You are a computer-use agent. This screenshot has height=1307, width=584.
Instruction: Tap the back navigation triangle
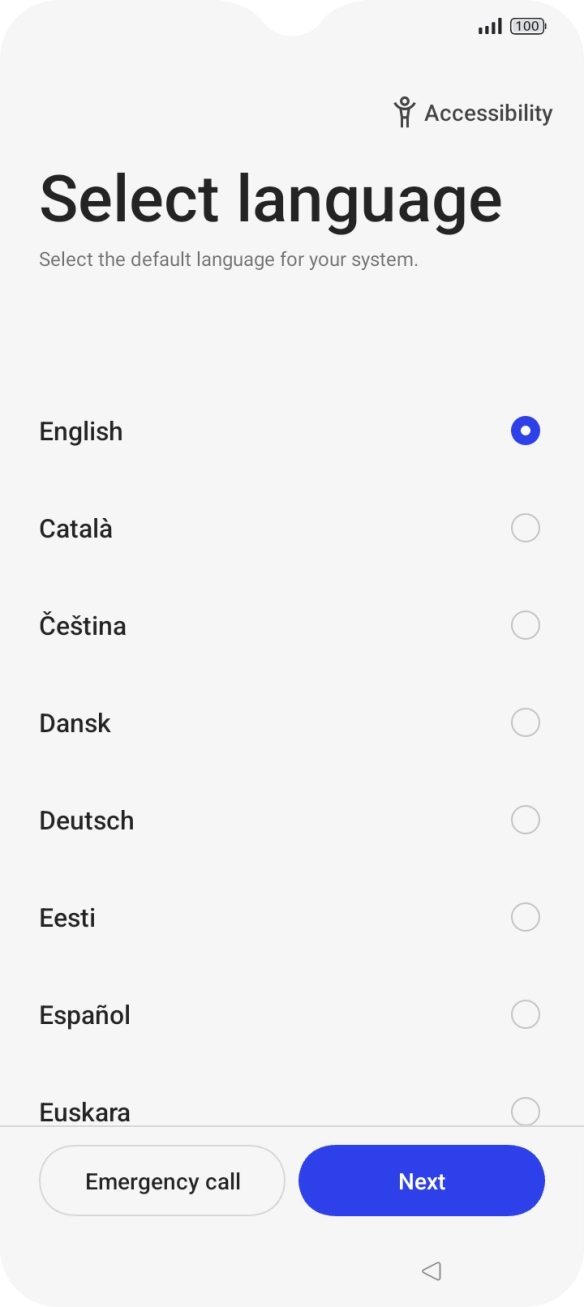pos(430,1271)
